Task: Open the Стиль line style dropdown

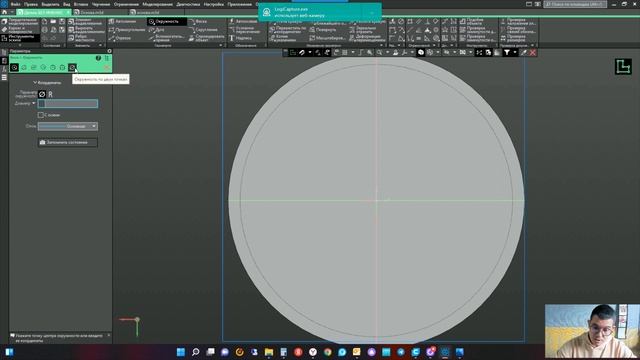Action: (68, 126)
